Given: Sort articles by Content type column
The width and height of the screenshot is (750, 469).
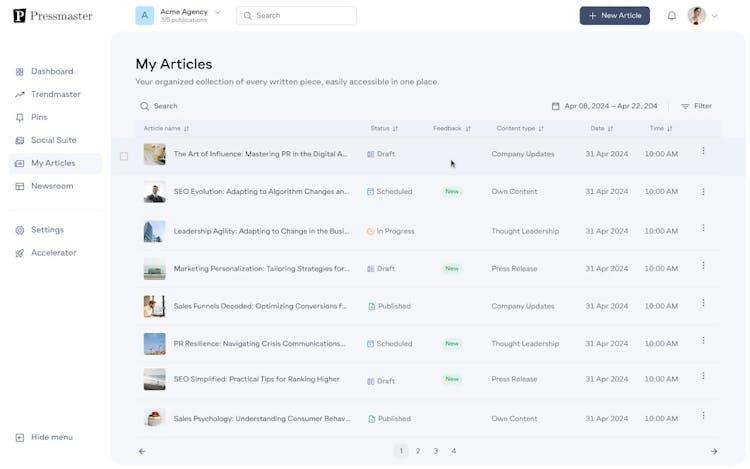Looking at the screenshot, I should (520, 128).
